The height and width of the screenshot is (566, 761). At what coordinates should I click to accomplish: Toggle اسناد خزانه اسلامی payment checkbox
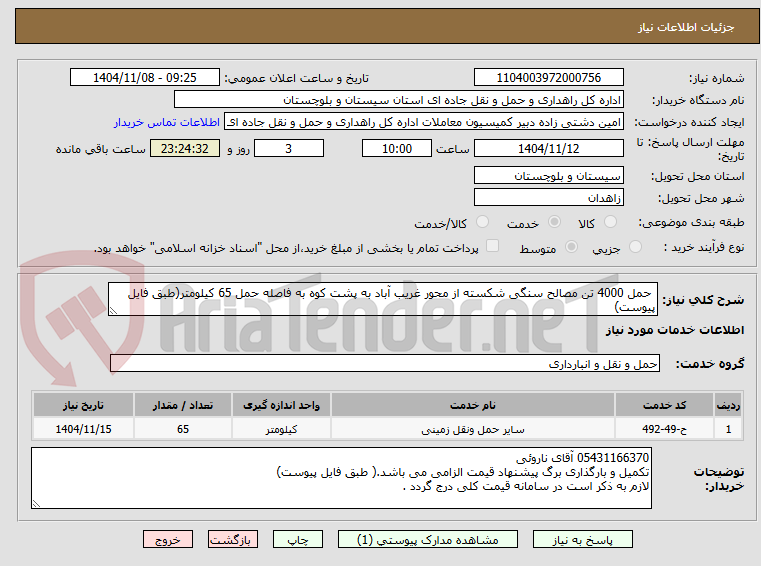492,246
